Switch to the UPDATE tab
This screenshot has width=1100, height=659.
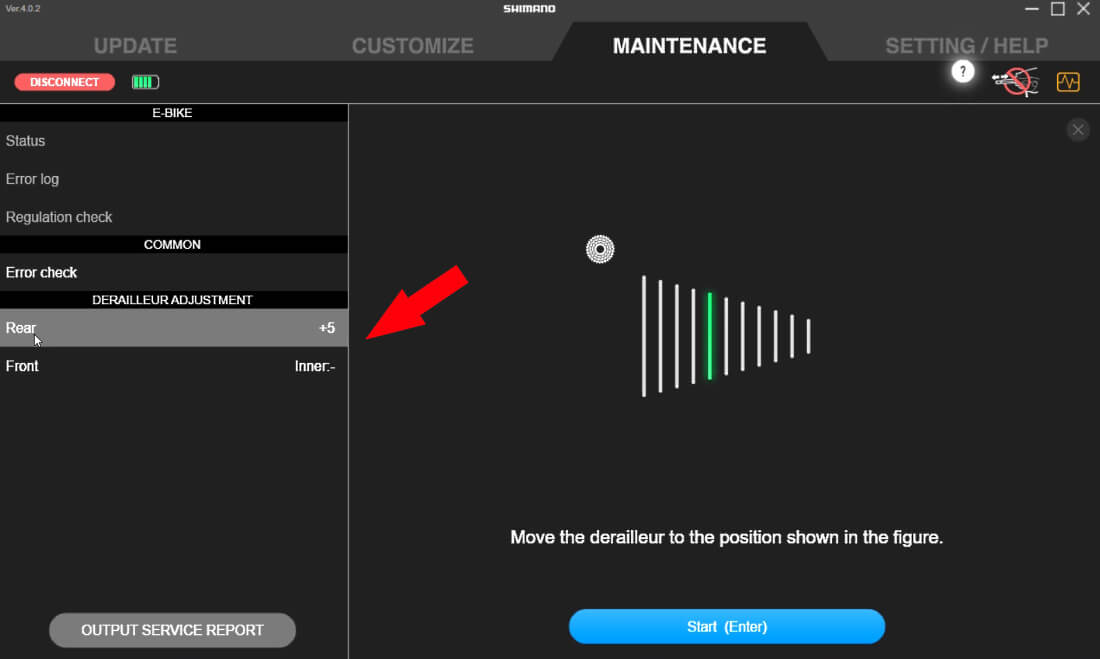[134, 45]
